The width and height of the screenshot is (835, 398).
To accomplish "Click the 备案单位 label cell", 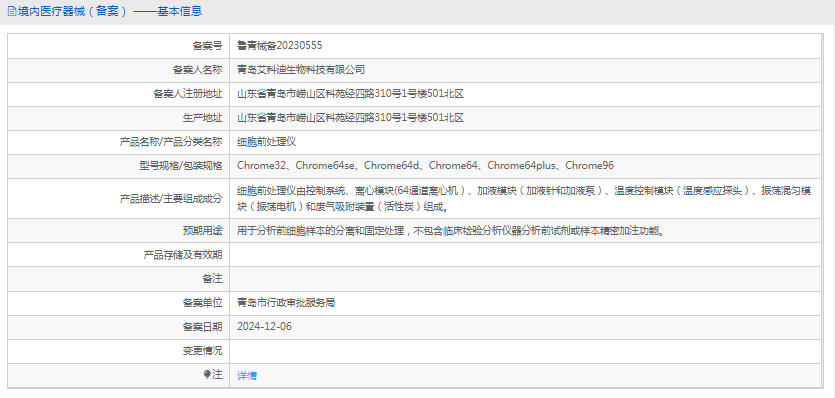I will (118, 303).
